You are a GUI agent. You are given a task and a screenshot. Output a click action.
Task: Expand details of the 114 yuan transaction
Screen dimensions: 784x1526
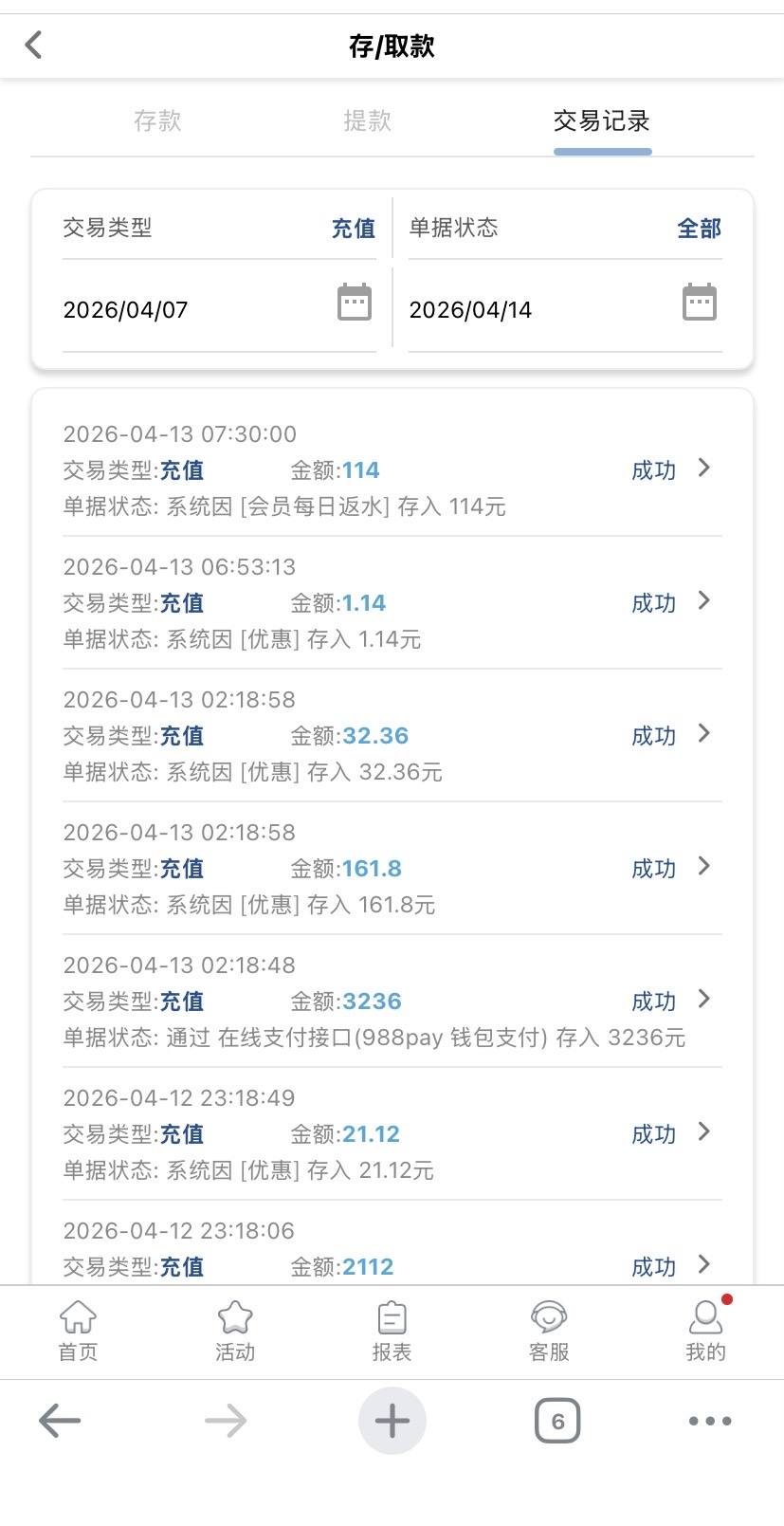(x=703, y=469)
